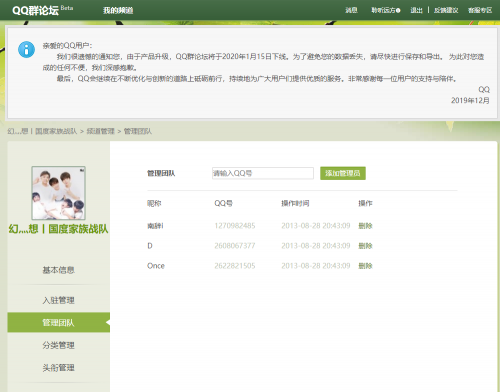This screenshot has height=392, width=500.
Task: Click 频道管理 in the breadcrumb
Action: tap(100, 131)
